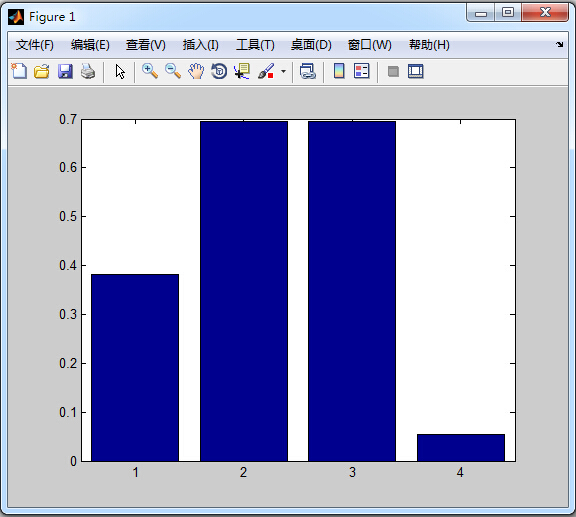Toggle Edit Plot arrow pointer mode

tap(120, 71)
